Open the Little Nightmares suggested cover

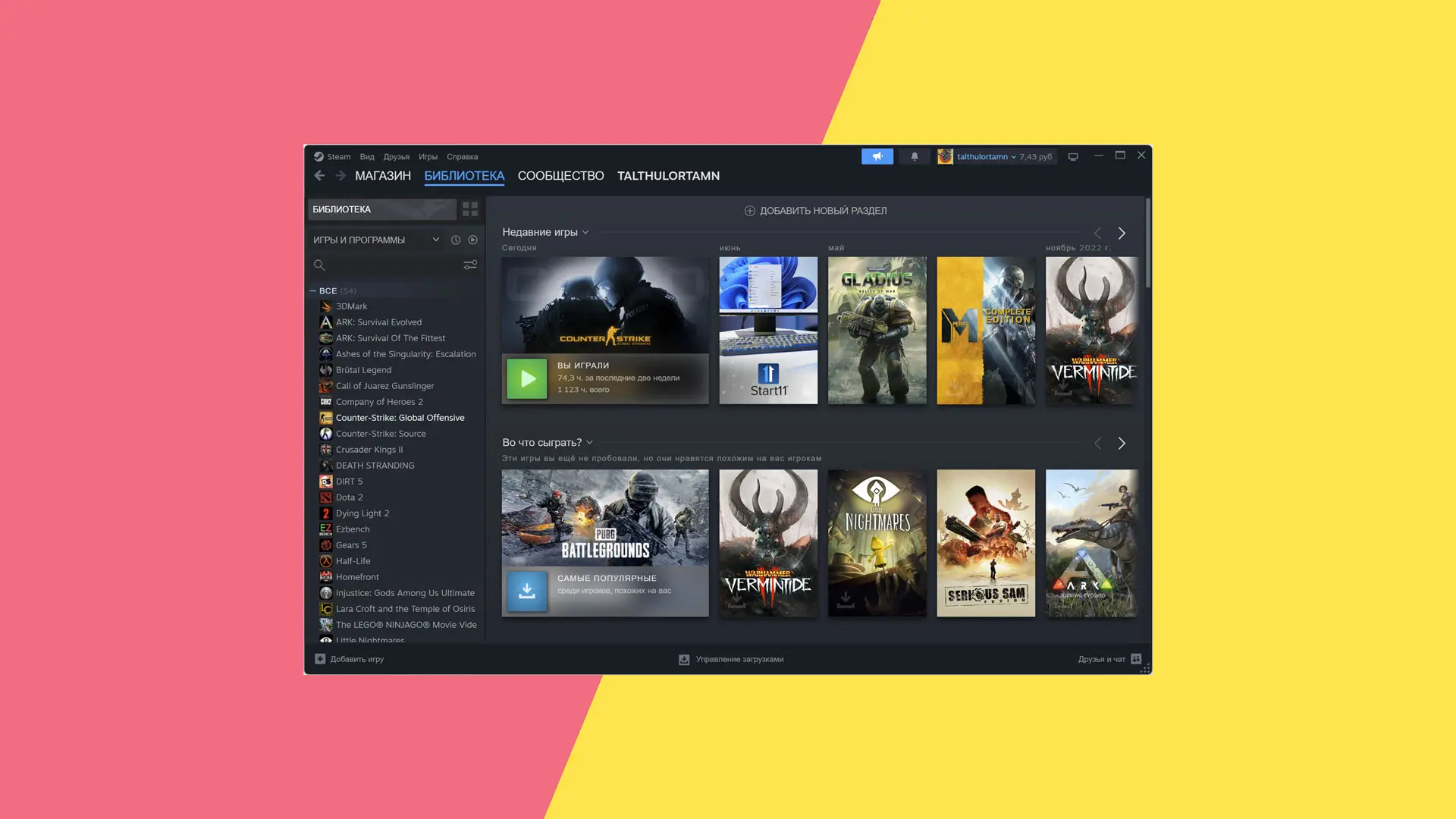pyautogui.click(x=877, y=543)
